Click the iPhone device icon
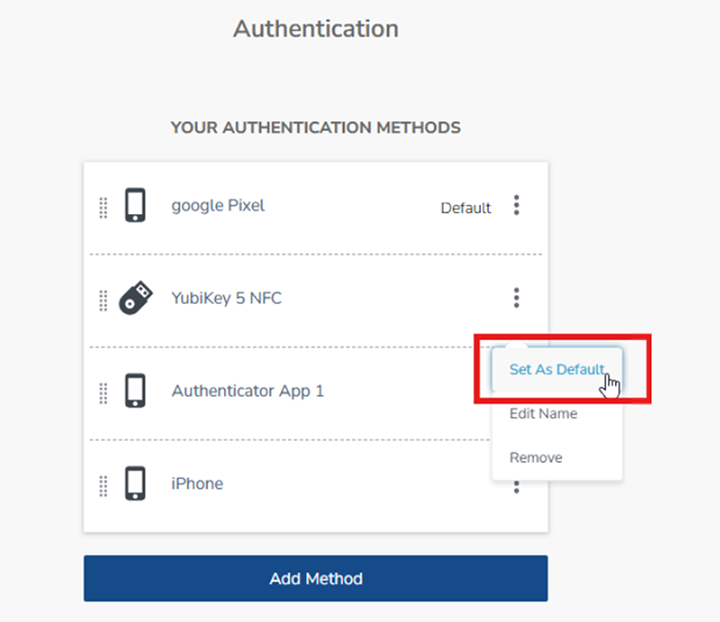The height and width of the screenshot is (622, 720). (x=135, y=484)
